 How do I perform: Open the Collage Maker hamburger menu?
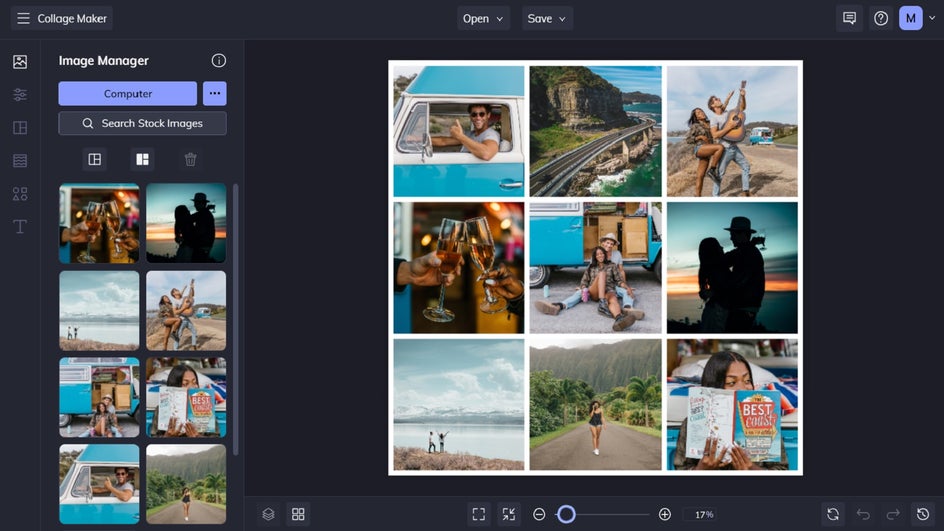[23, 18]
